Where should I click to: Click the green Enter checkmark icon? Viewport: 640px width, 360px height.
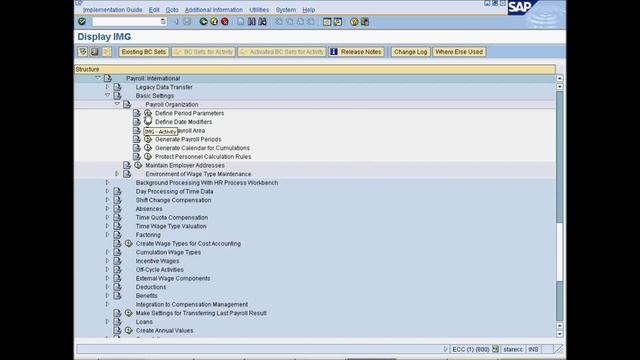point(82,21)
